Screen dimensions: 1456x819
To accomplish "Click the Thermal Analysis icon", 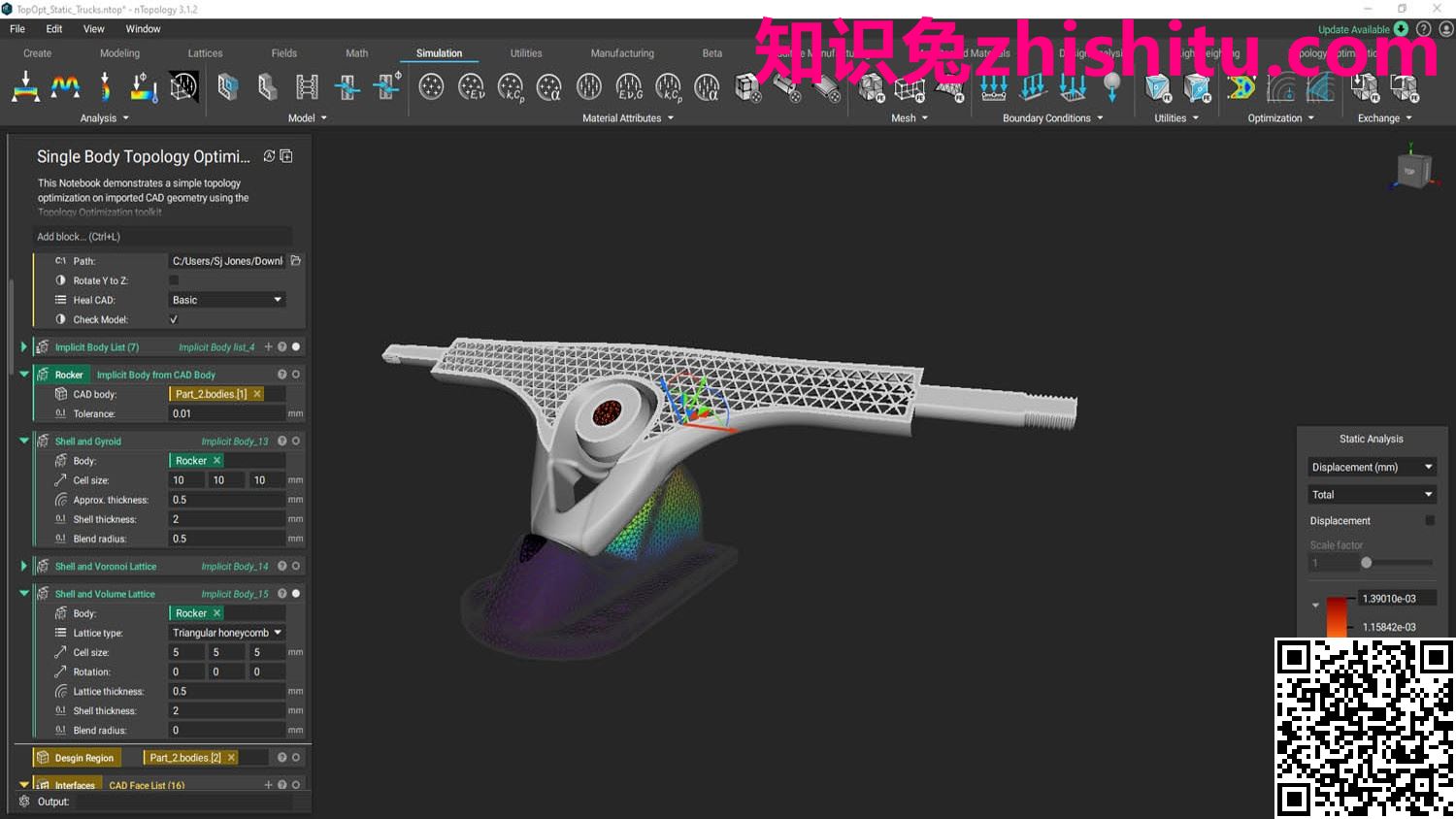I will tap(144, 87).
